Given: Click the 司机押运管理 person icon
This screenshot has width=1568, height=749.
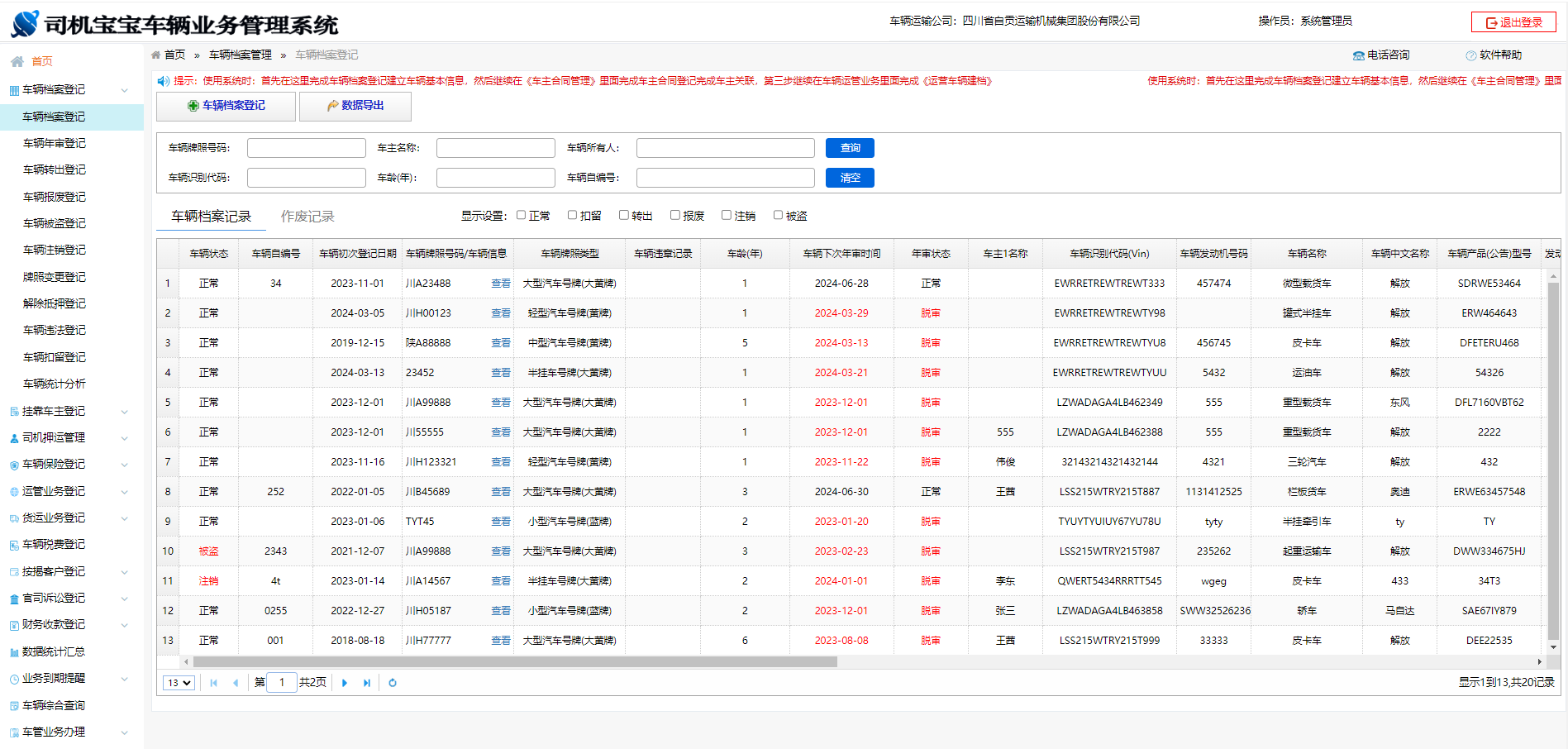Looking at the screenshot, I should click(x=14, y=438).
